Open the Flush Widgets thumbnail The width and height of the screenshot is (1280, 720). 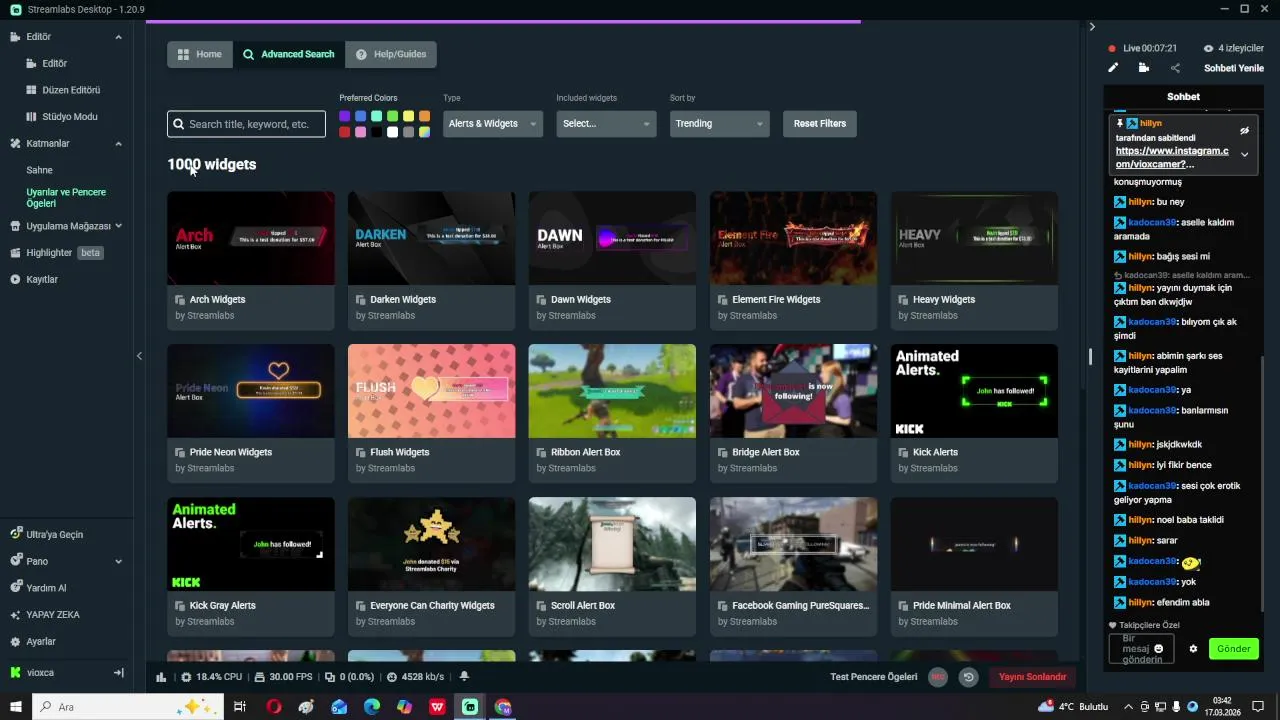coord(431,391)
